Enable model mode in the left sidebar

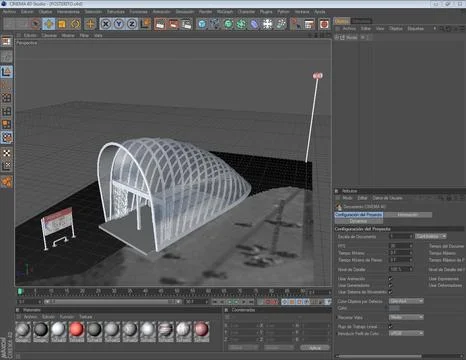[6, 72]
